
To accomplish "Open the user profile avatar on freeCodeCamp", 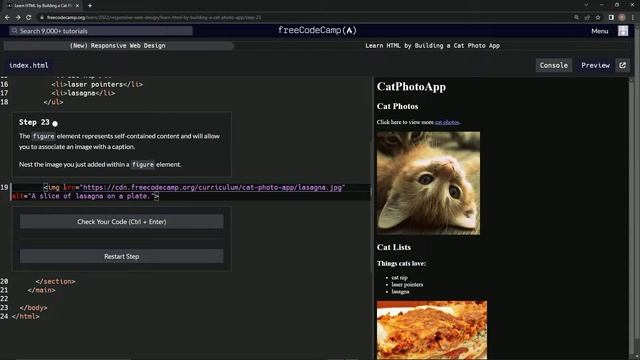I will tap(623, 31).
